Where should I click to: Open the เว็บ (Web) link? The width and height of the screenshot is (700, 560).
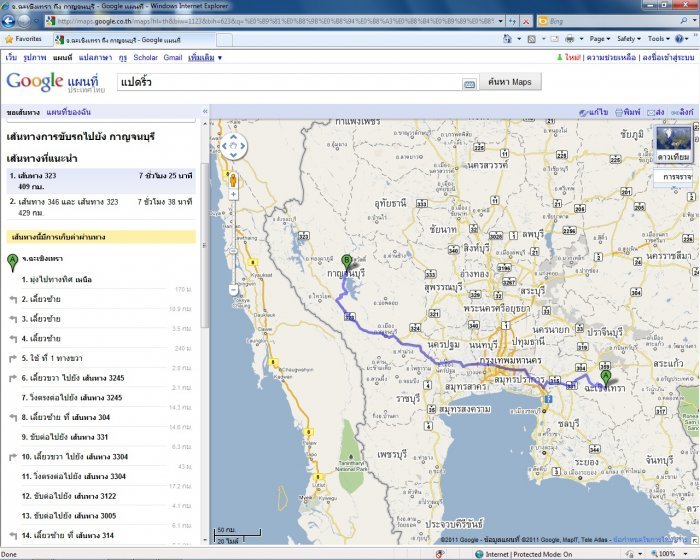pos(11,58)
